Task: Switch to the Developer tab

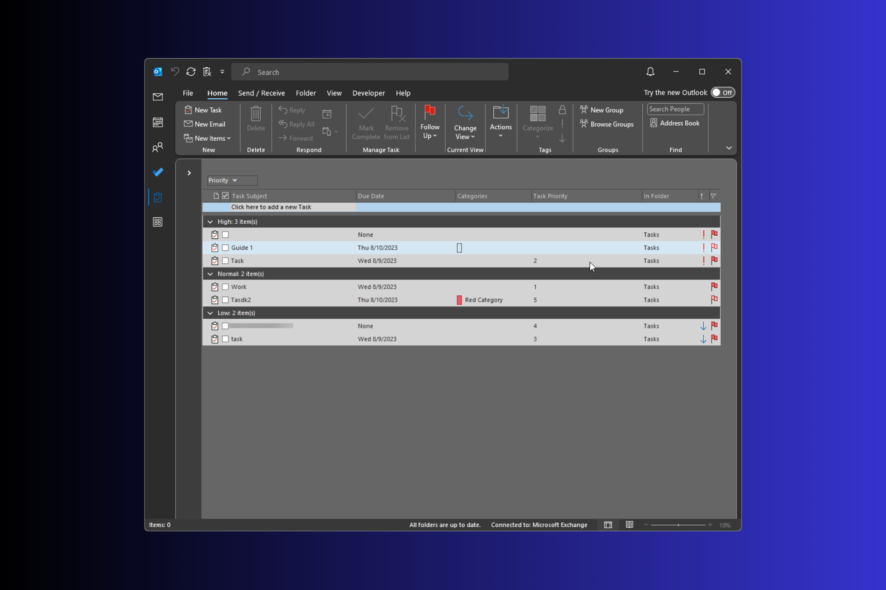Action: [368, 93]
